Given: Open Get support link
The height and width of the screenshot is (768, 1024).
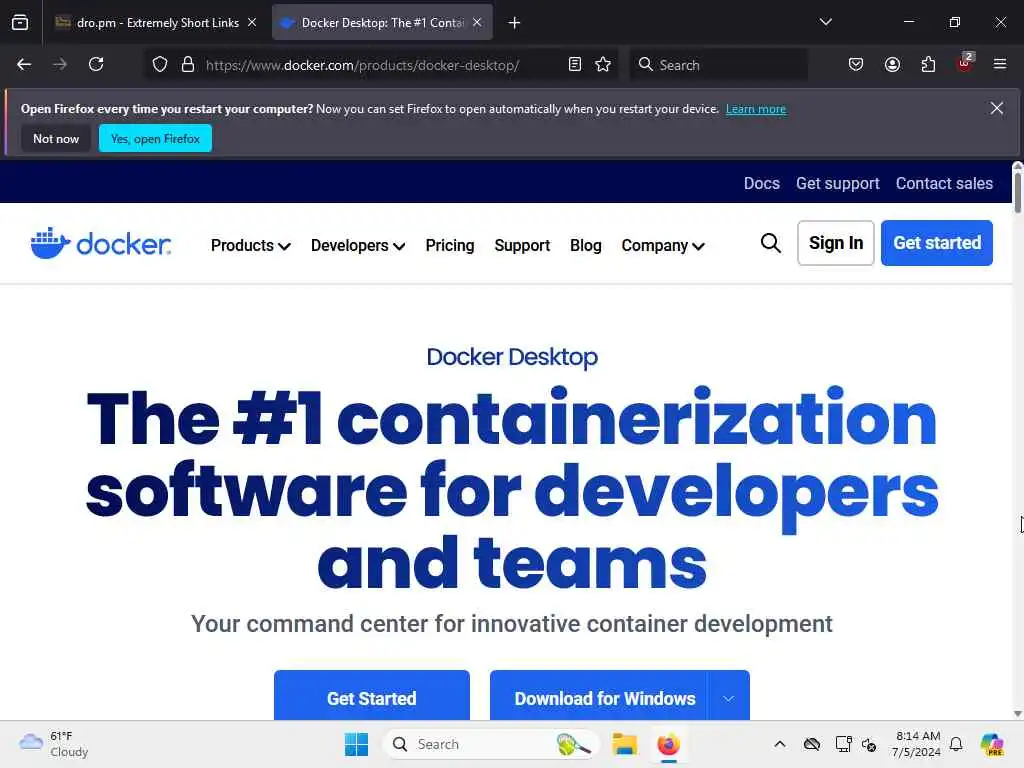Looking at the screenshot, I should (x=837, y=184).
